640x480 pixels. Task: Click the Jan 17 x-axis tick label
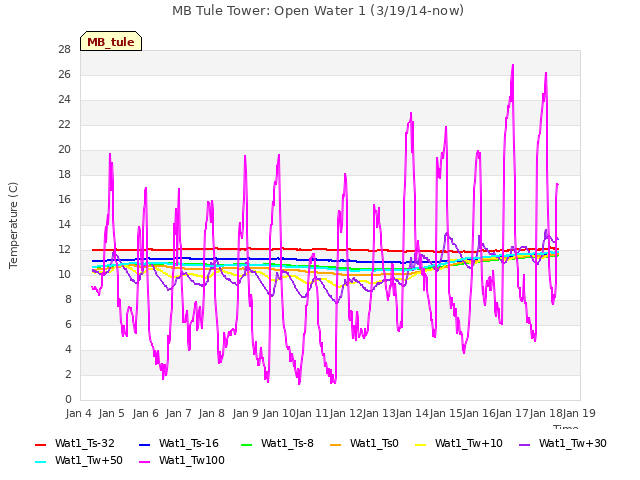512,413
